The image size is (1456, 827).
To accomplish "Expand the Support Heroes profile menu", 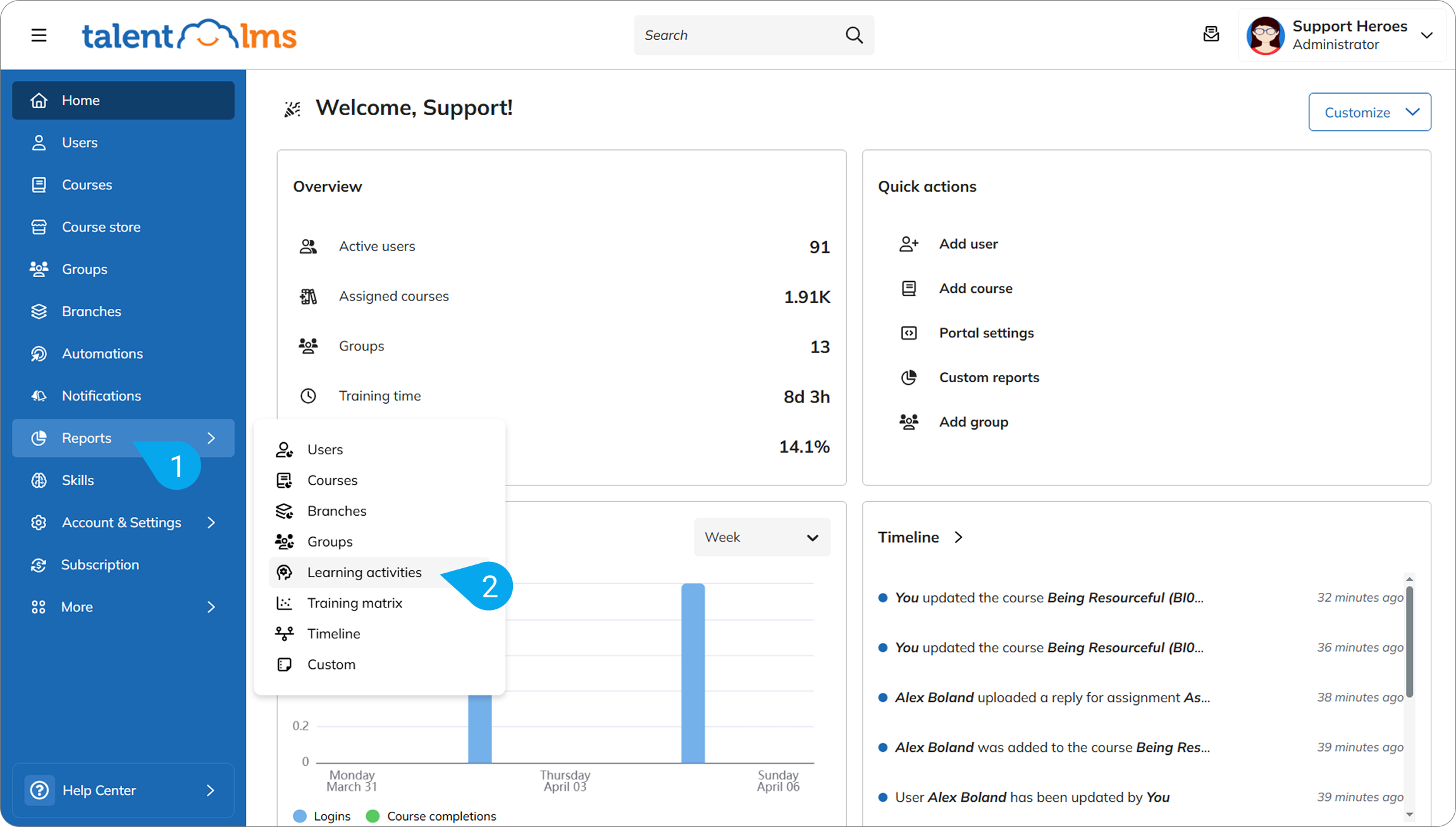I will [x=1426, y=35].
